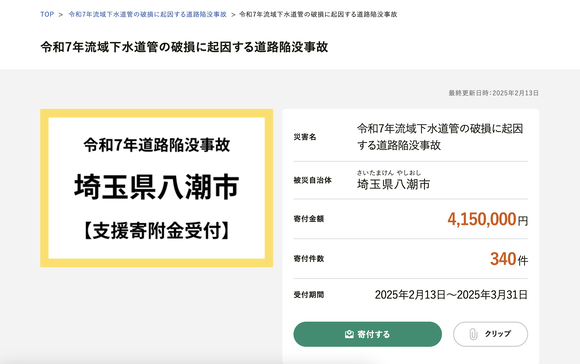
Task: Click the last breadcrumb item text
Action: point(318,14)
